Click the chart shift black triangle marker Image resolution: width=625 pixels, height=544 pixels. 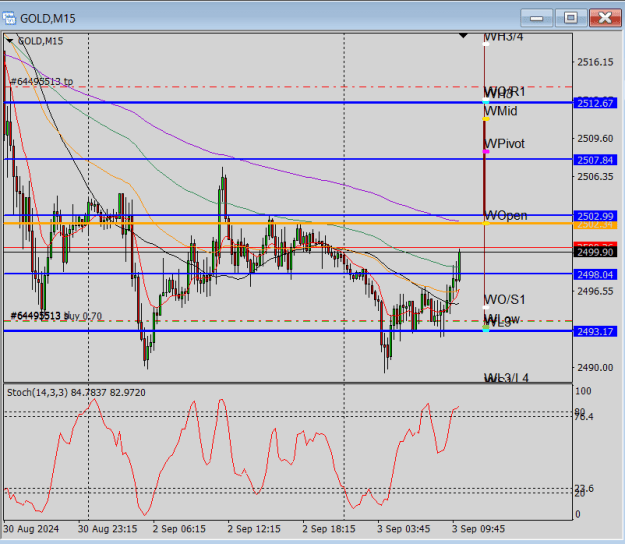click(463, 36)
